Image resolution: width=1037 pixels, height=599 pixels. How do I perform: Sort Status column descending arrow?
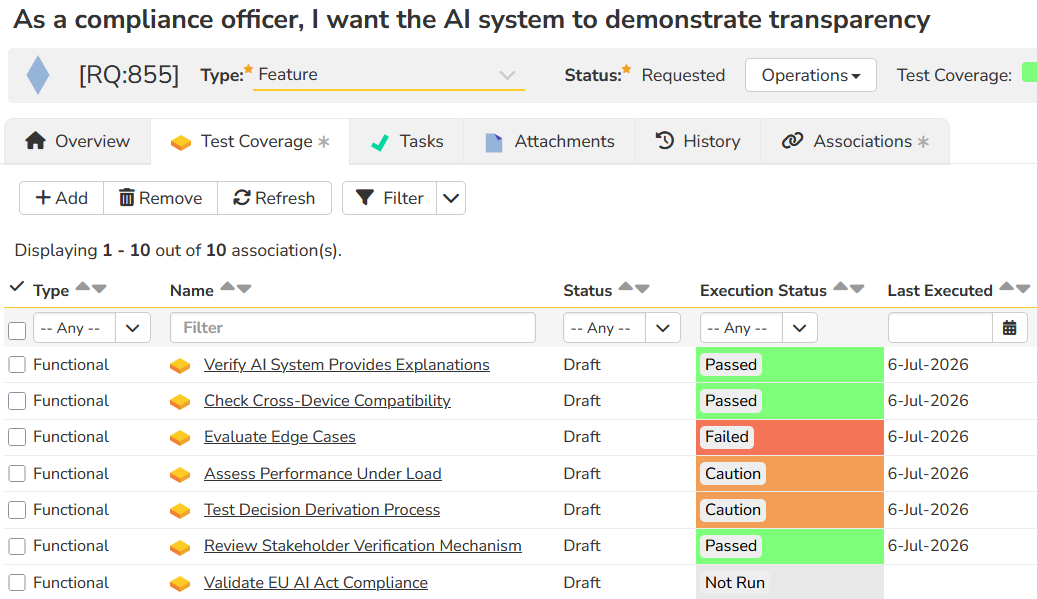tap(642, 288)
